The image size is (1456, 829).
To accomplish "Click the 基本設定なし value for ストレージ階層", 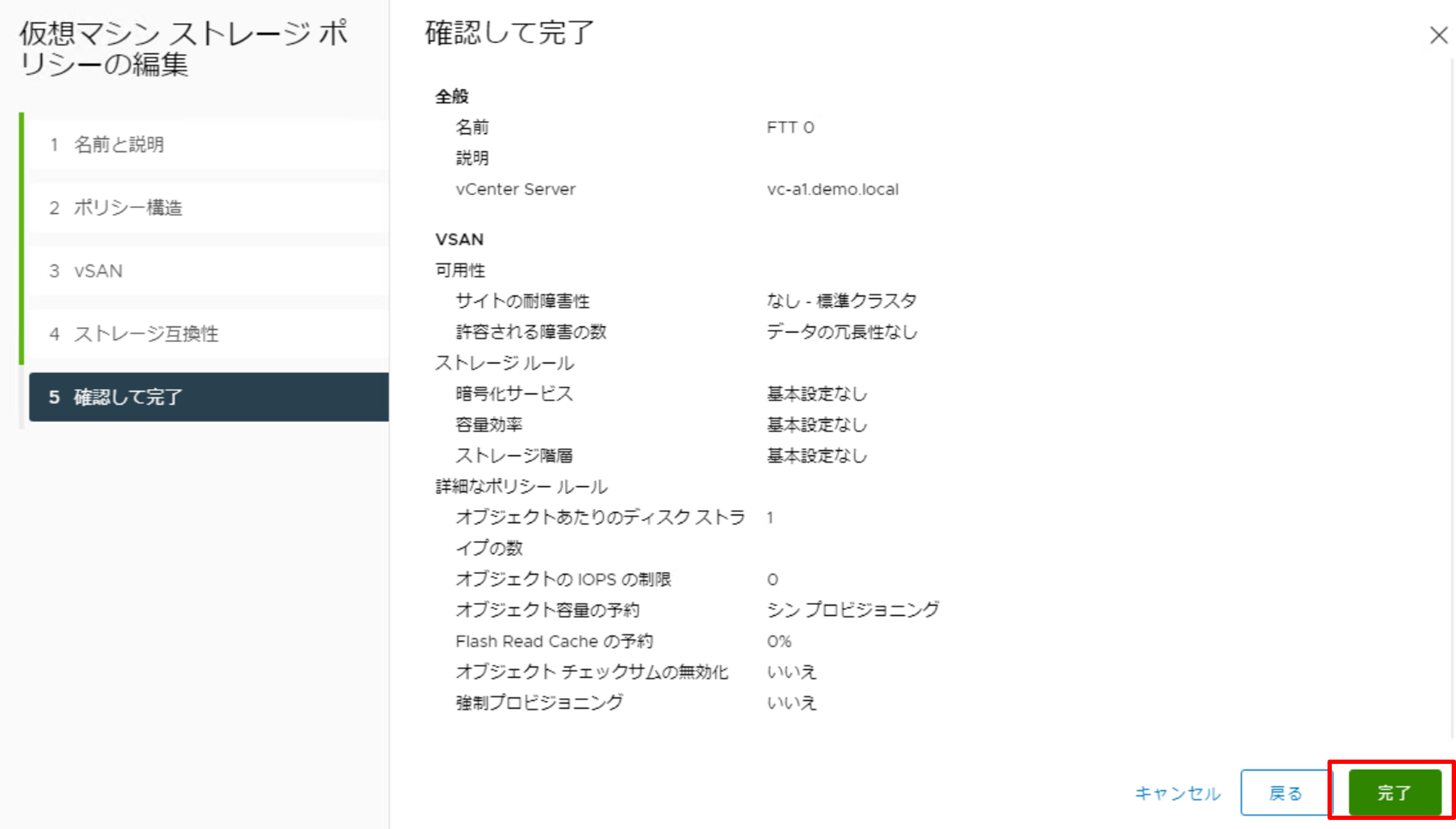I will tap(817, 456).
